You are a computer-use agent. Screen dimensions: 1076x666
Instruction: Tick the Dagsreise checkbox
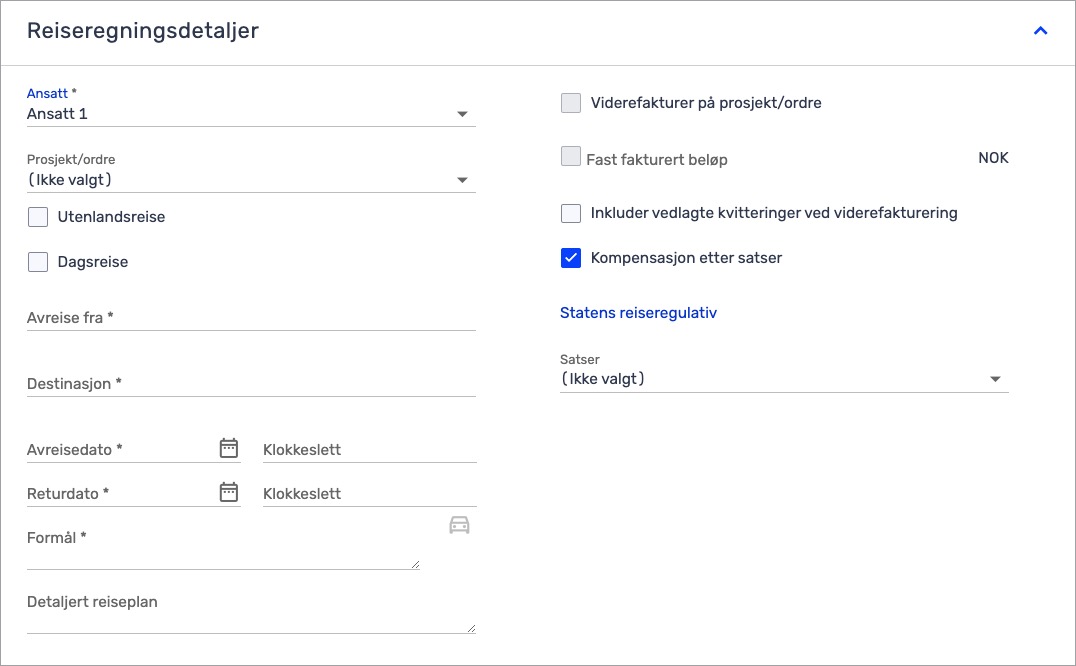click(38, 262)
